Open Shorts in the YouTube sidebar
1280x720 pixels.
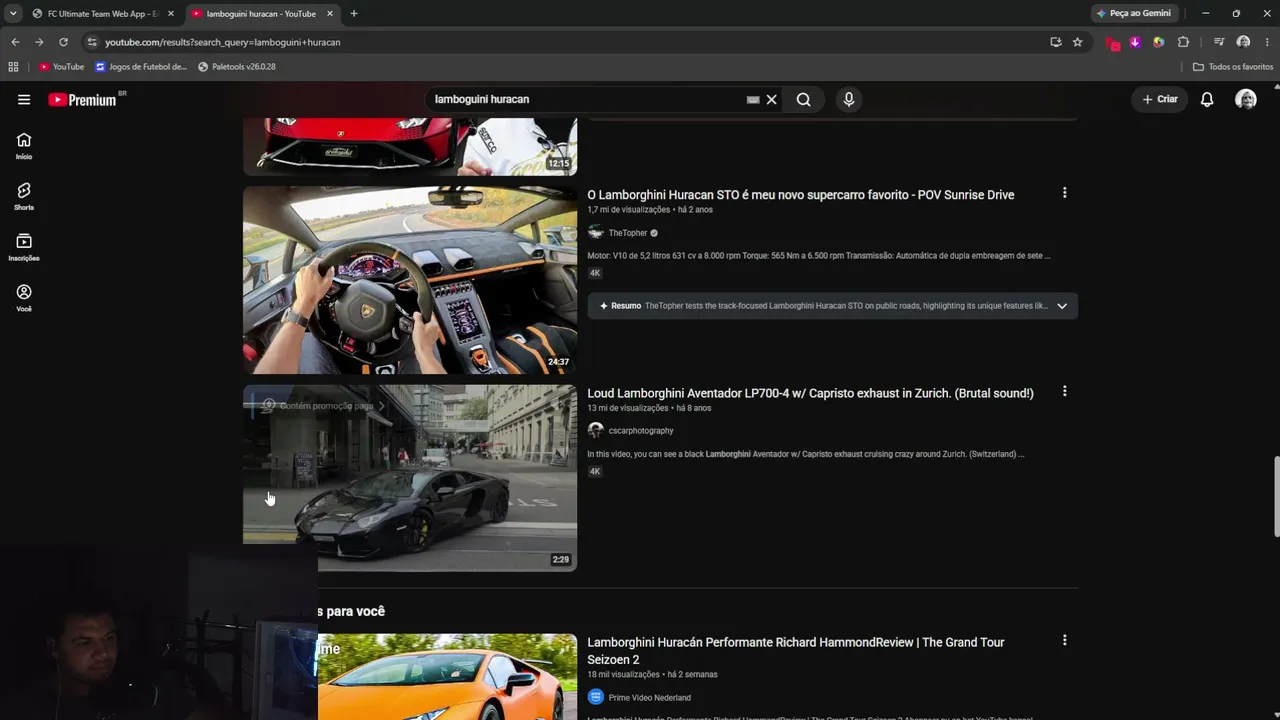[24, 196]
